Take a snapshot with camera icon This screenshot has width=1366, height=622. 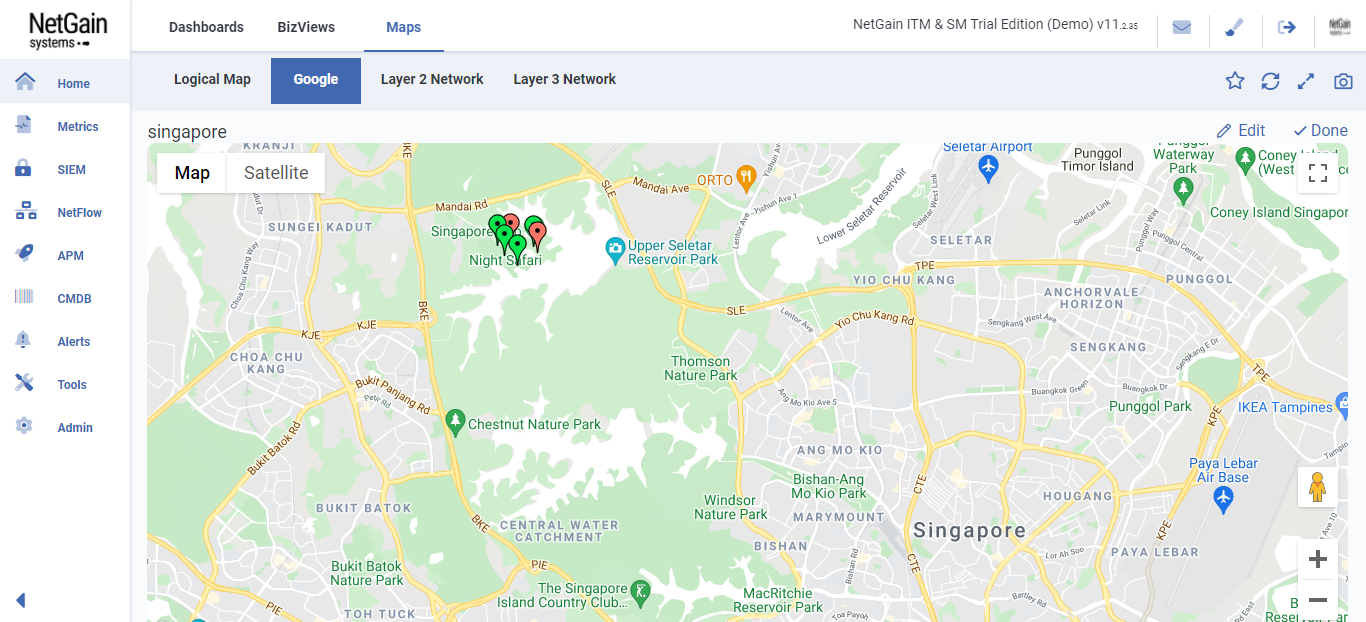click(x=1343, y=81)
